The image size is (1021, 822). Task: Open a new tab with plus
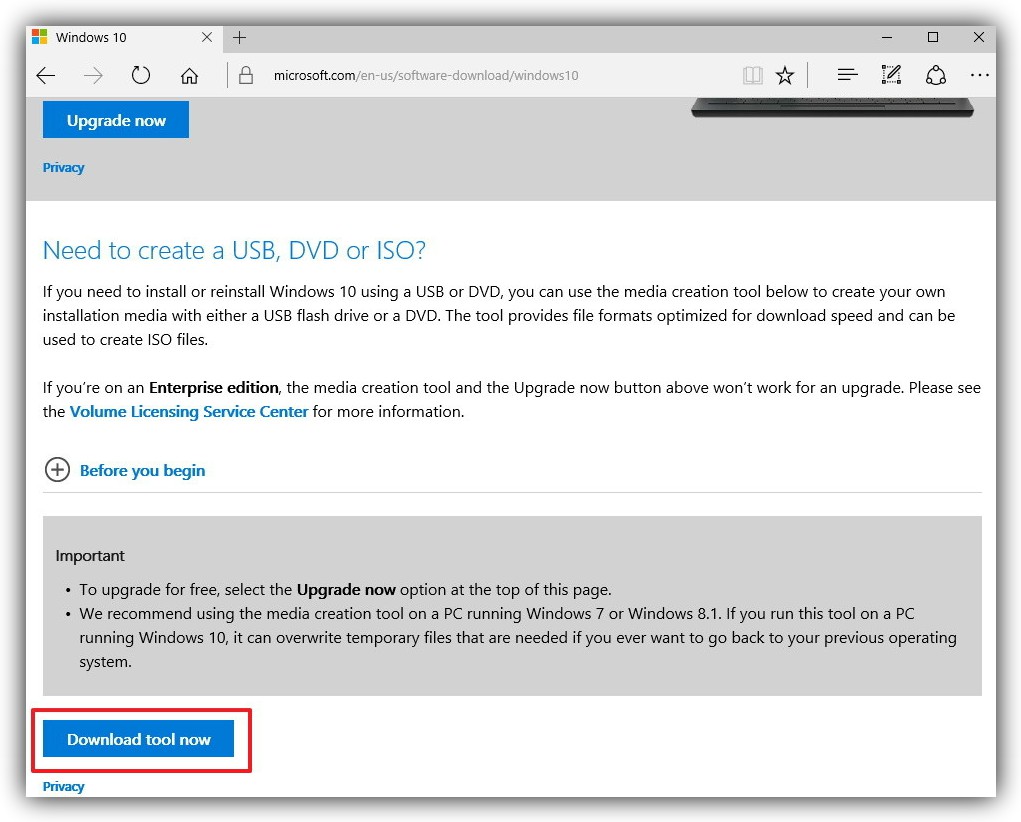click(x=240, y=38)
